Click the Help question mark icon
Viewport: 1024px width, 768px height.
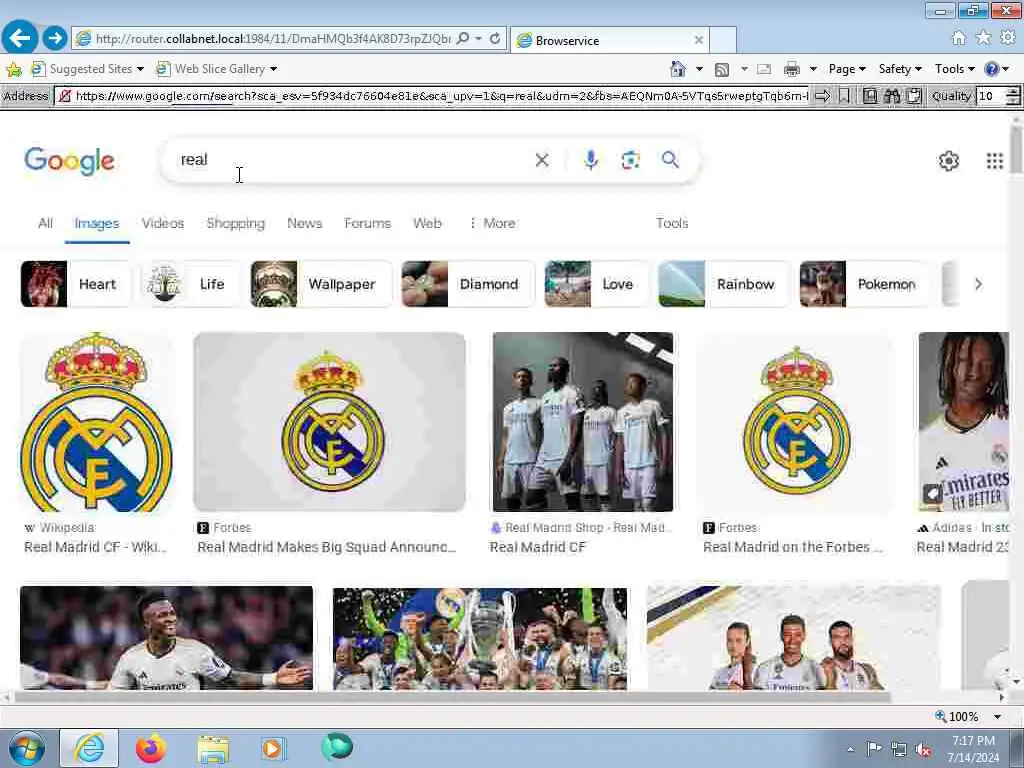click(x=991, y=69)
